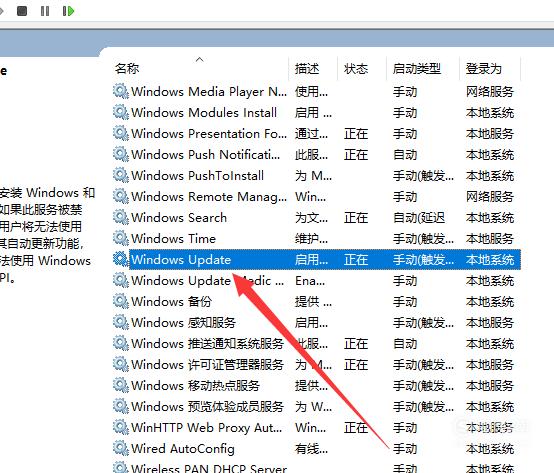The image size is (554, 473).
Task: Select Windows 预览体验成员服务 service name
Action: pyautogui.click(x=207, y=407)
